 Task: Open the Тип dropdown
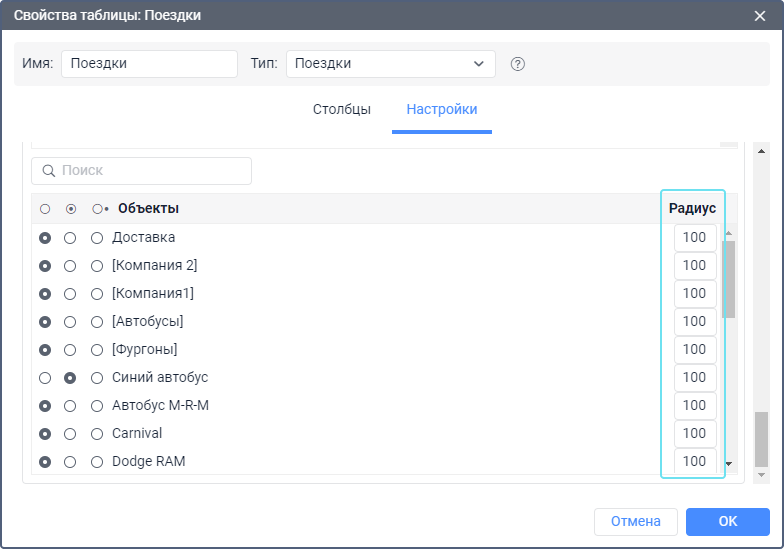(391, 64)
